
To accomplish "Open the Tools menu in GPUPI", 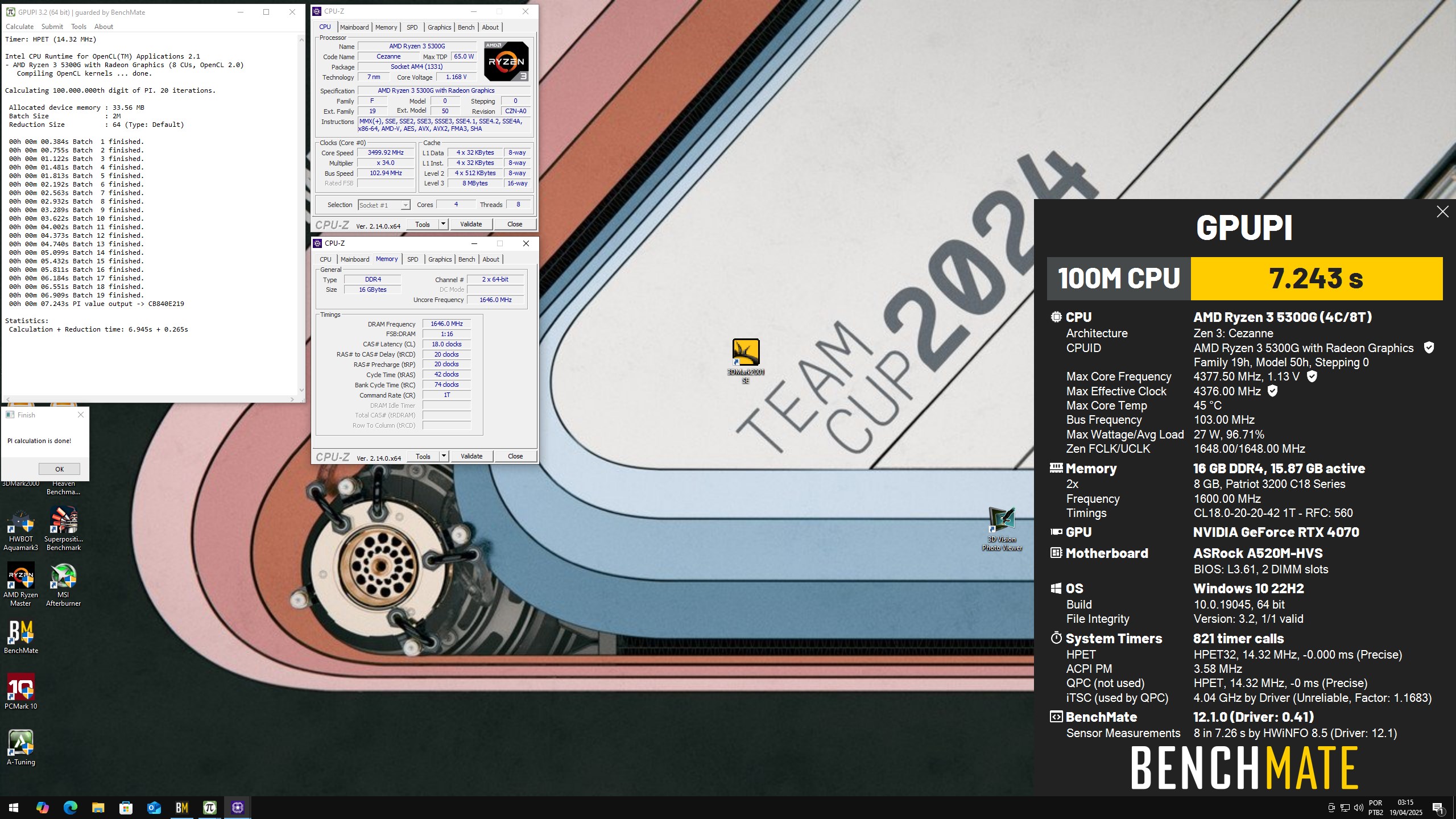I will pos(78,27).
